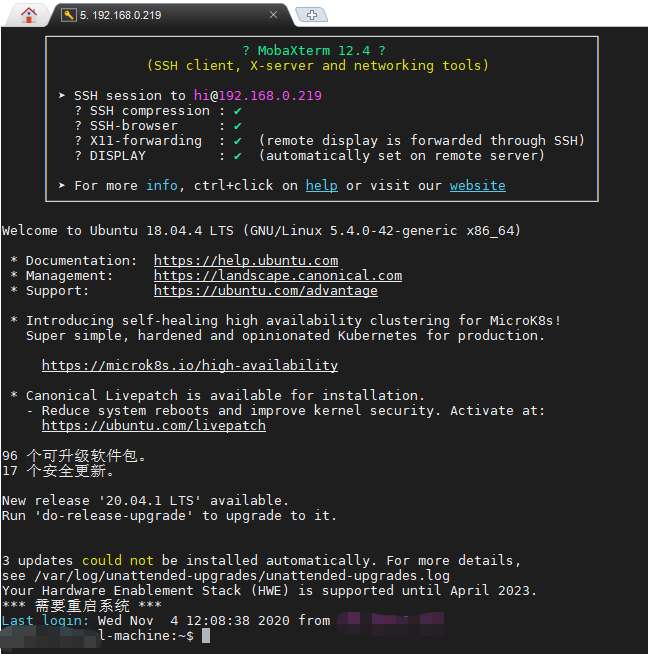
Task: Click the SSH-browser checkmark
Action: [x=238, y=126]
